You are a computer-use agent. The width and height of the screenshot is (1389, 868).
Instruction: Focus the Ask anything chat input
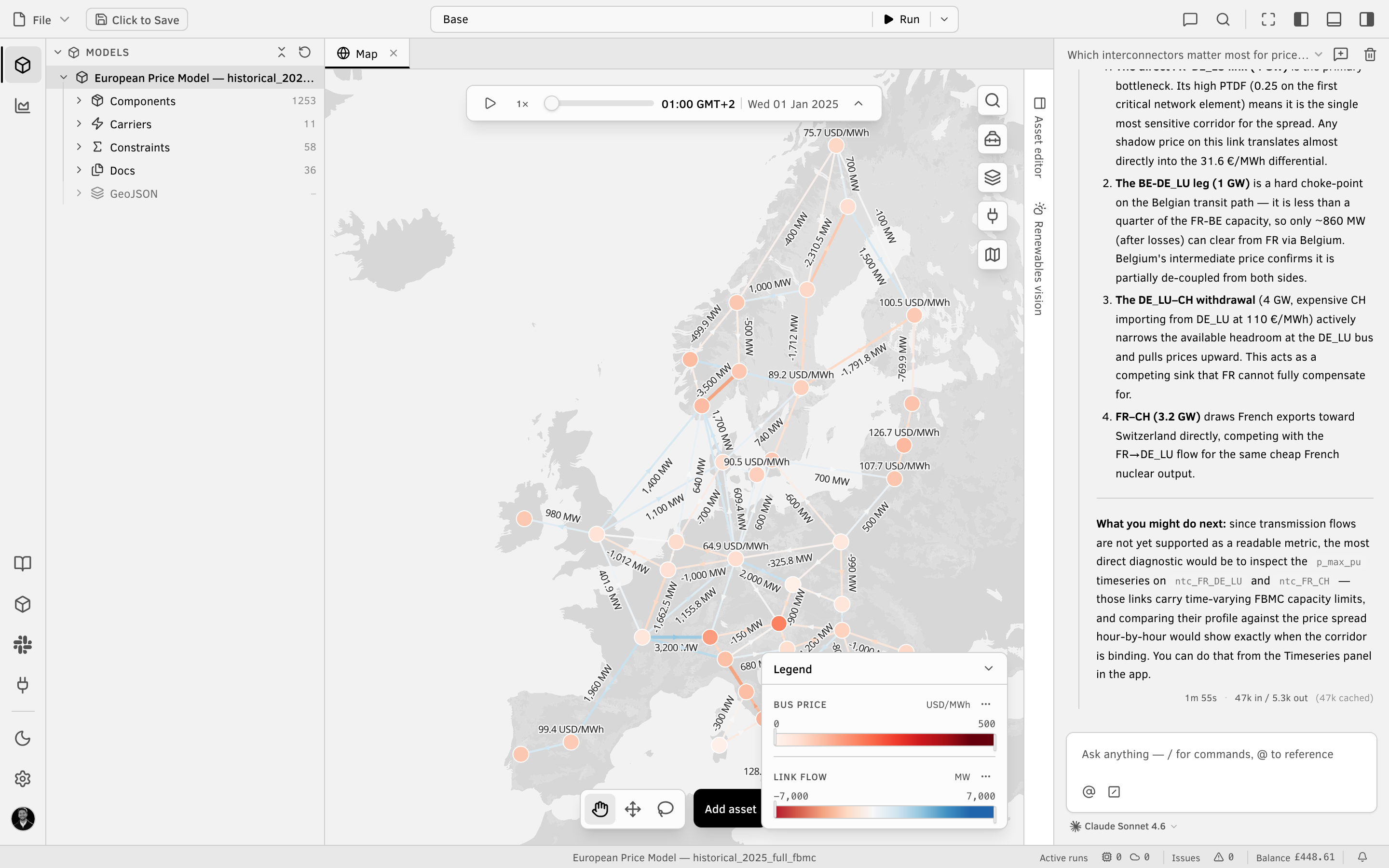tap(1221, 754)
